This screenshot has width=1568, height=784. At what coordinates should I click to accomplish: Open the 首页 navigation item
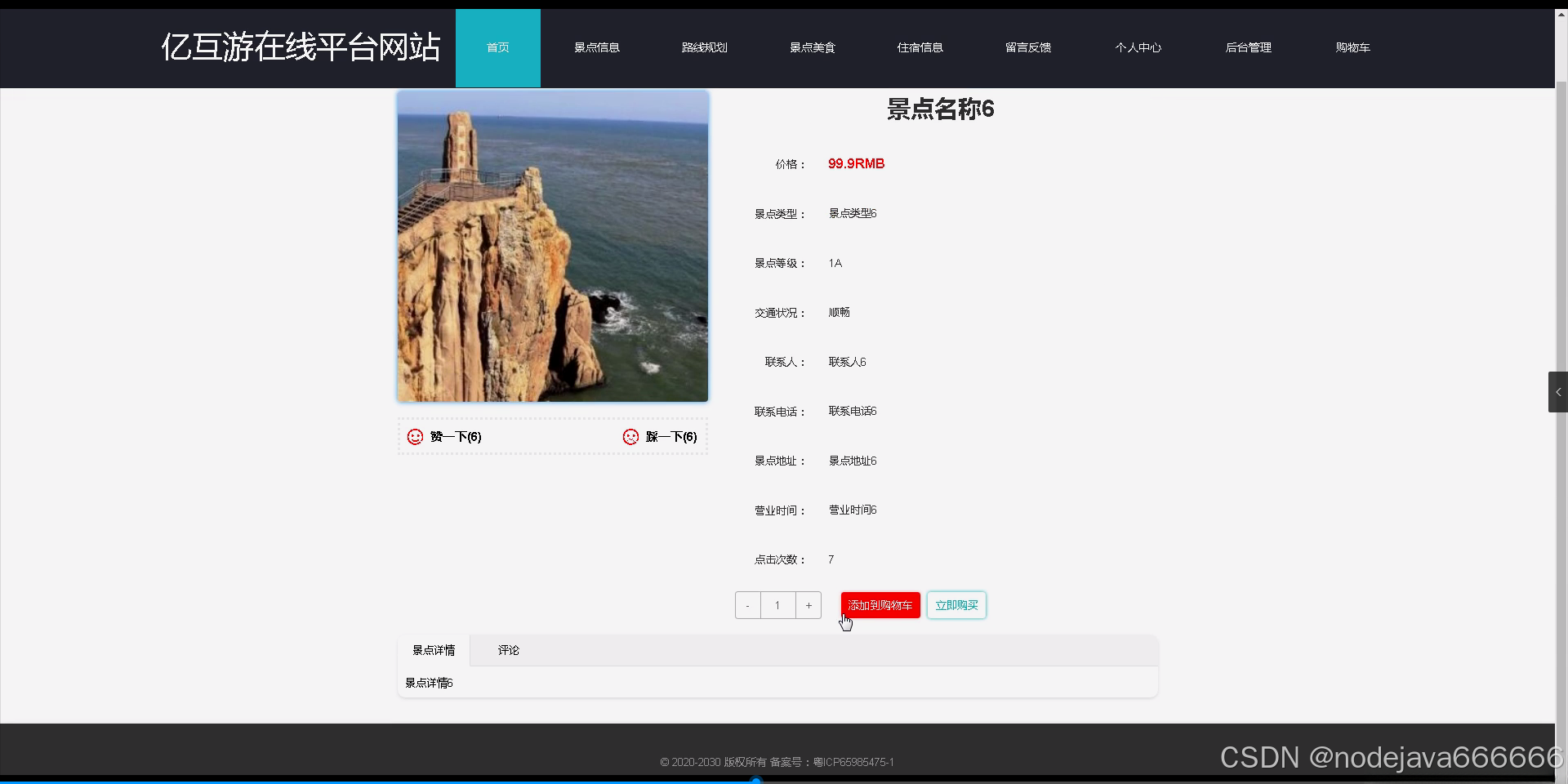(498, 48)
